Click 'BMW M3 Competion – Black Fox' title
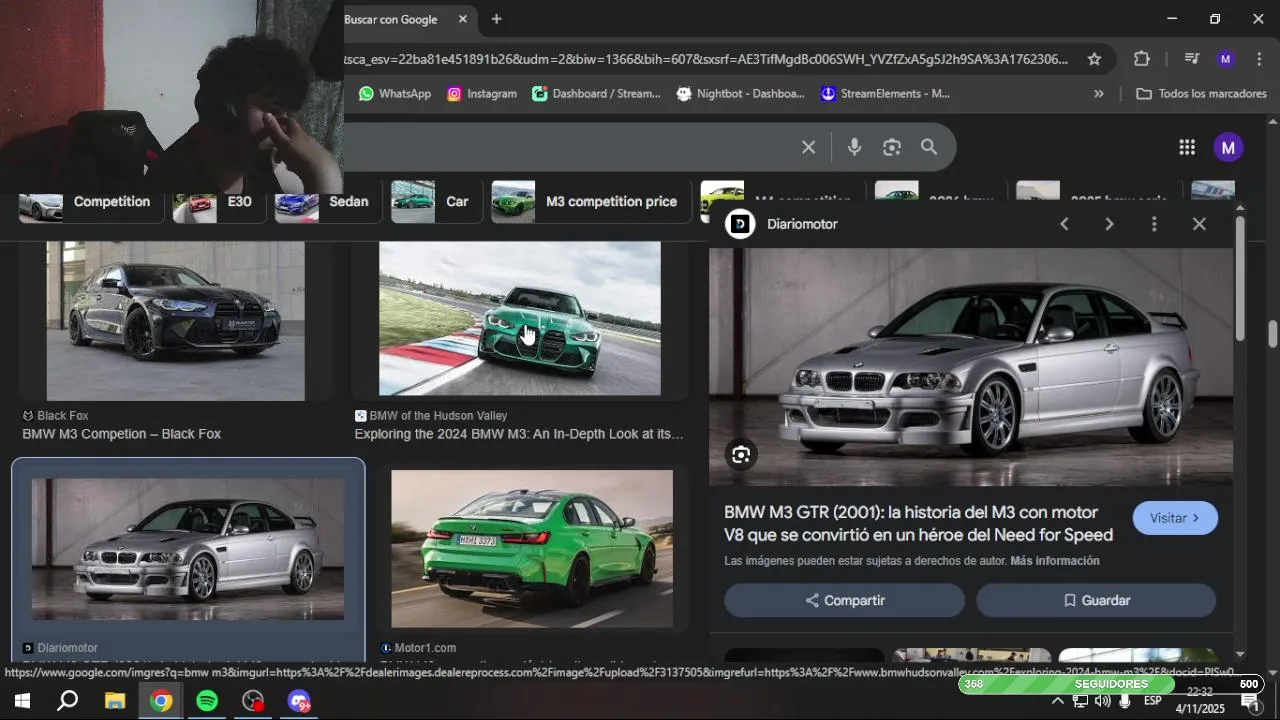 [x=121, y=434]
